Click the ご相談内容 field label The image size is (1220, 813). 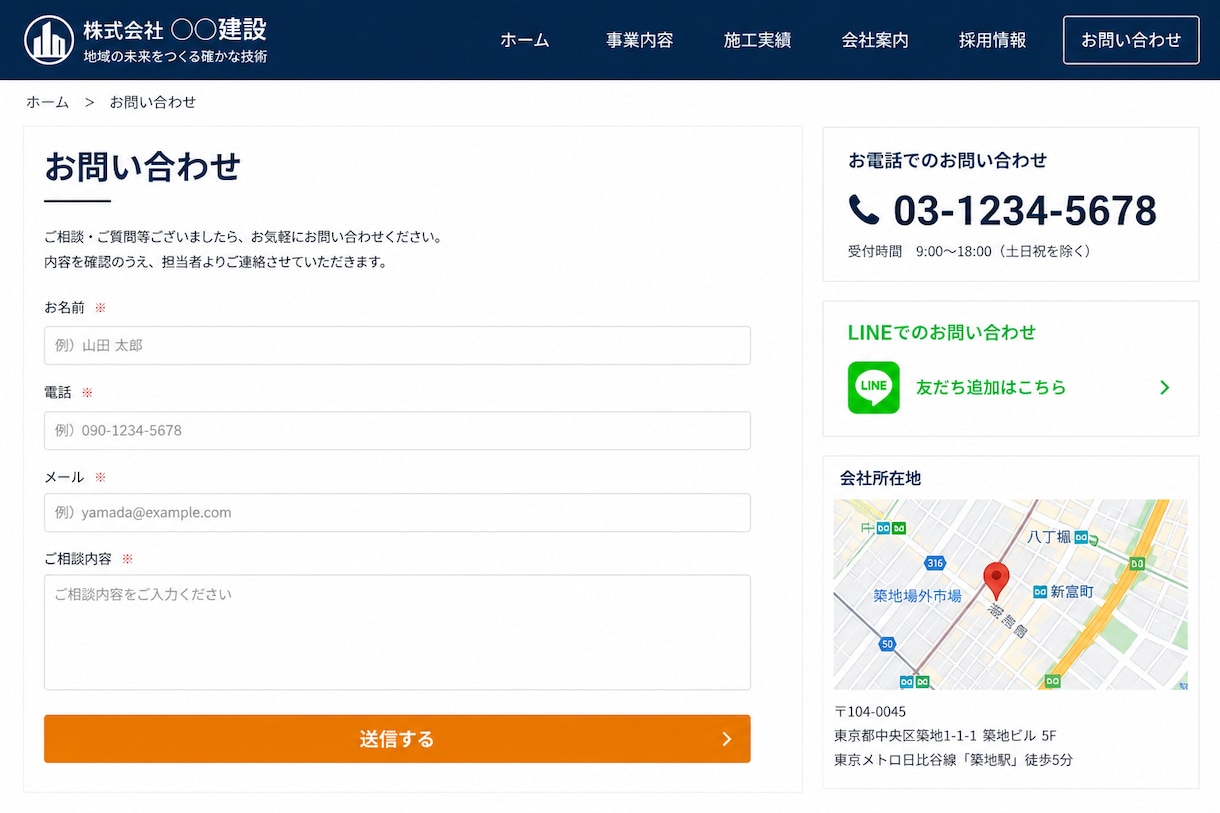(78, 559)
